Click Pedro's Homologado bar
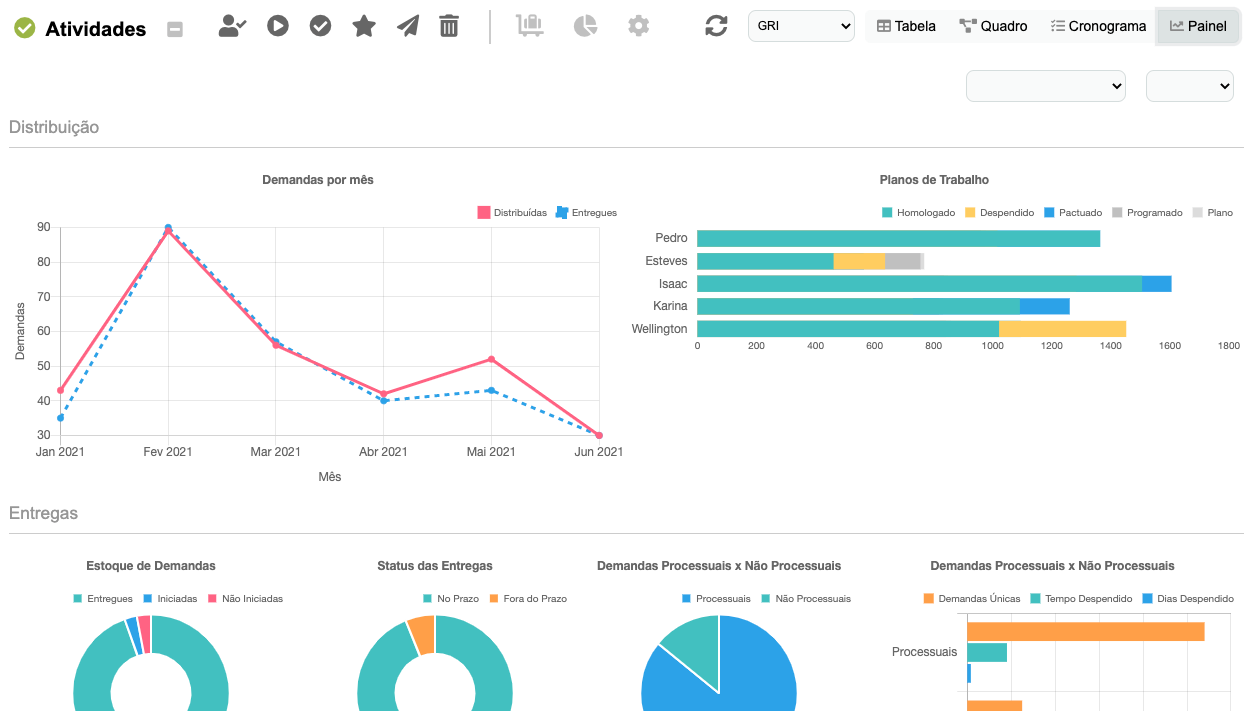Viewport: 1249px width, 711px height. 898,238
